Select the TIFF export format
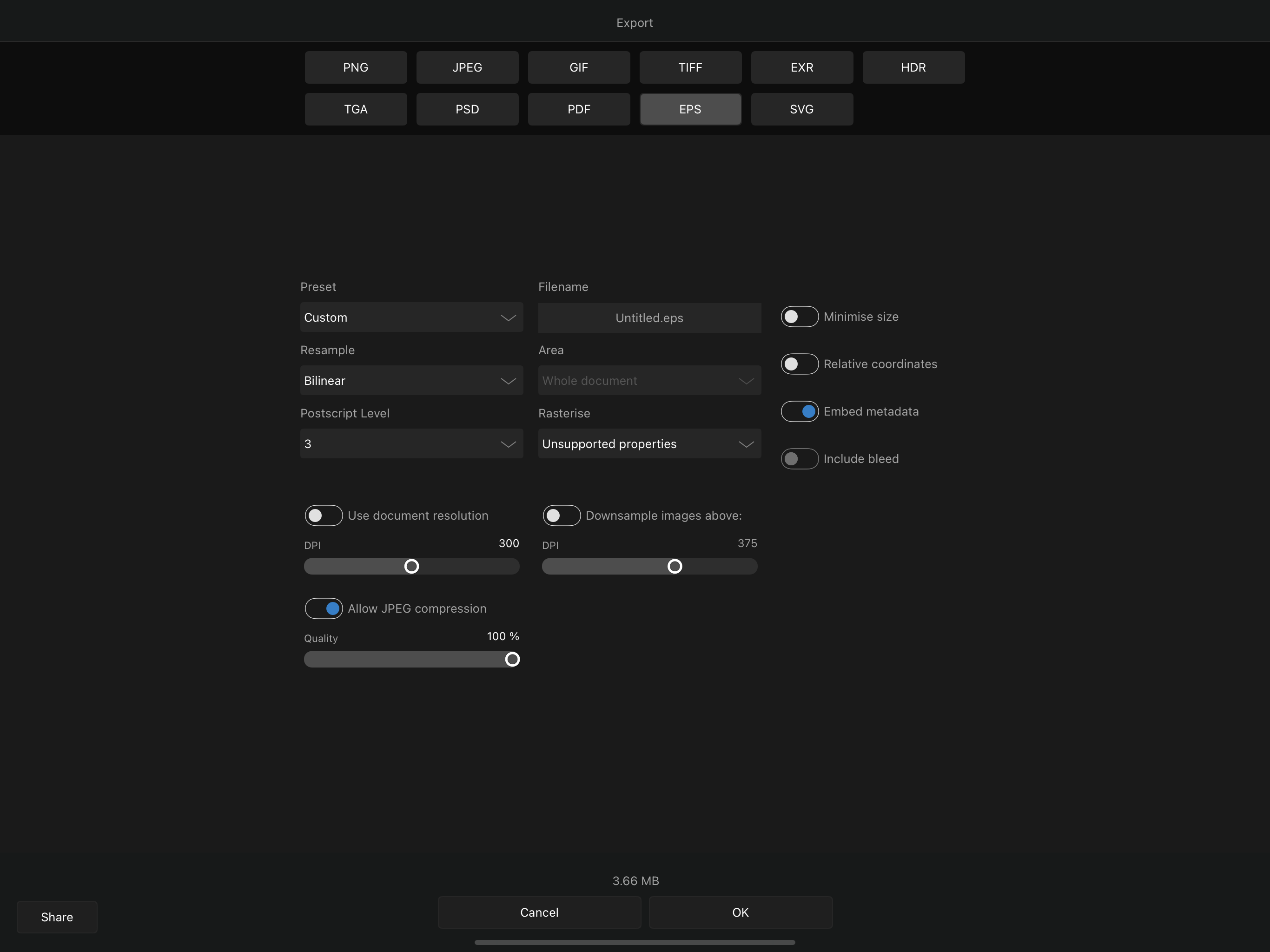Screen dimensions: 1270x952 690,67
